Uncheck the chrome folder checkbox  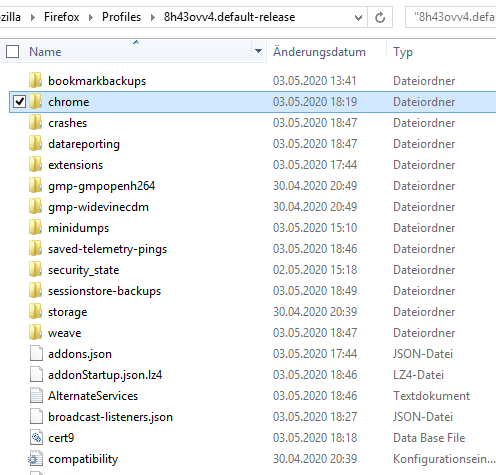coord(19,102)
